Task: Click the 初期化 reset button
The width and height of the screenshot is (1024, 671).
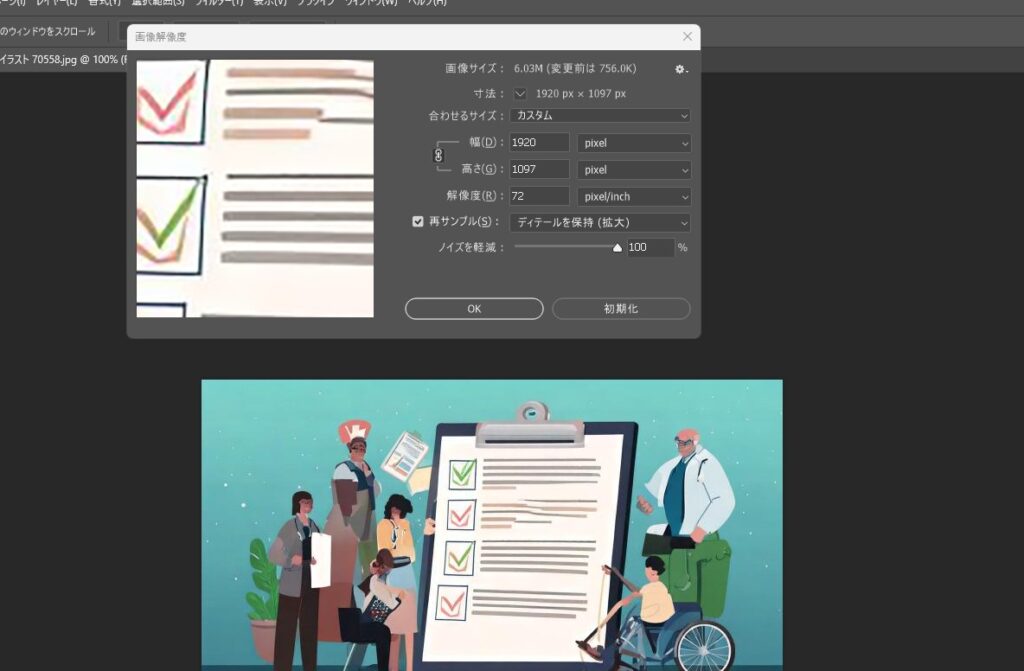Action: pos(621,309)
